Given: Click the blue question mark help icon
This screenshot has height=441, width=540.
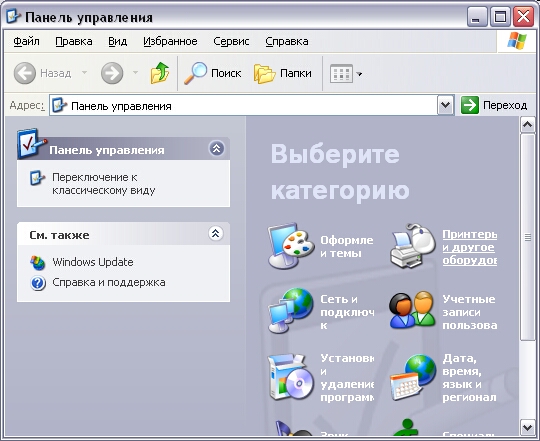Looking at the screenshot, I should (38, 283).
